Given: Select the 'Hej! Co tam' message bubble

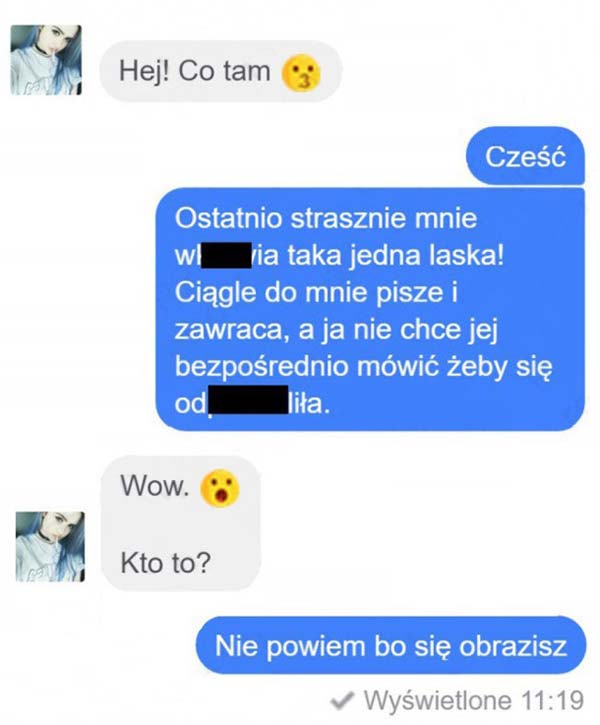Looking at the screenshot, I should coord(220,71).
